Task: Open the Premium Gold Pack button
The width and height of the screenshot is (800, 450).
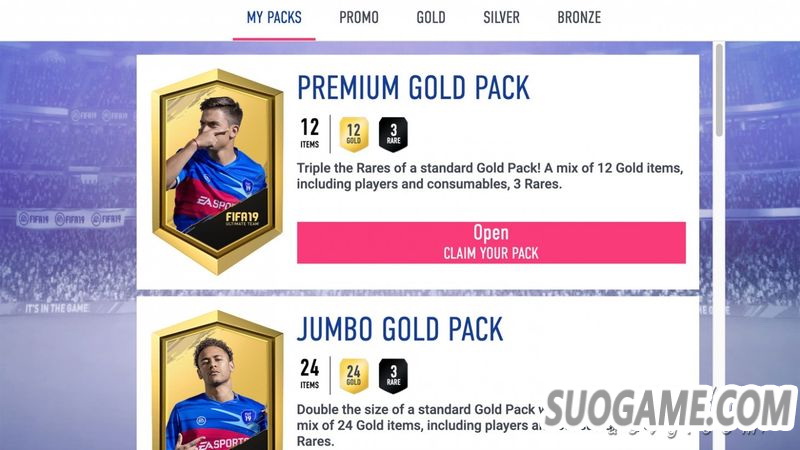Action: coord(491,242)
